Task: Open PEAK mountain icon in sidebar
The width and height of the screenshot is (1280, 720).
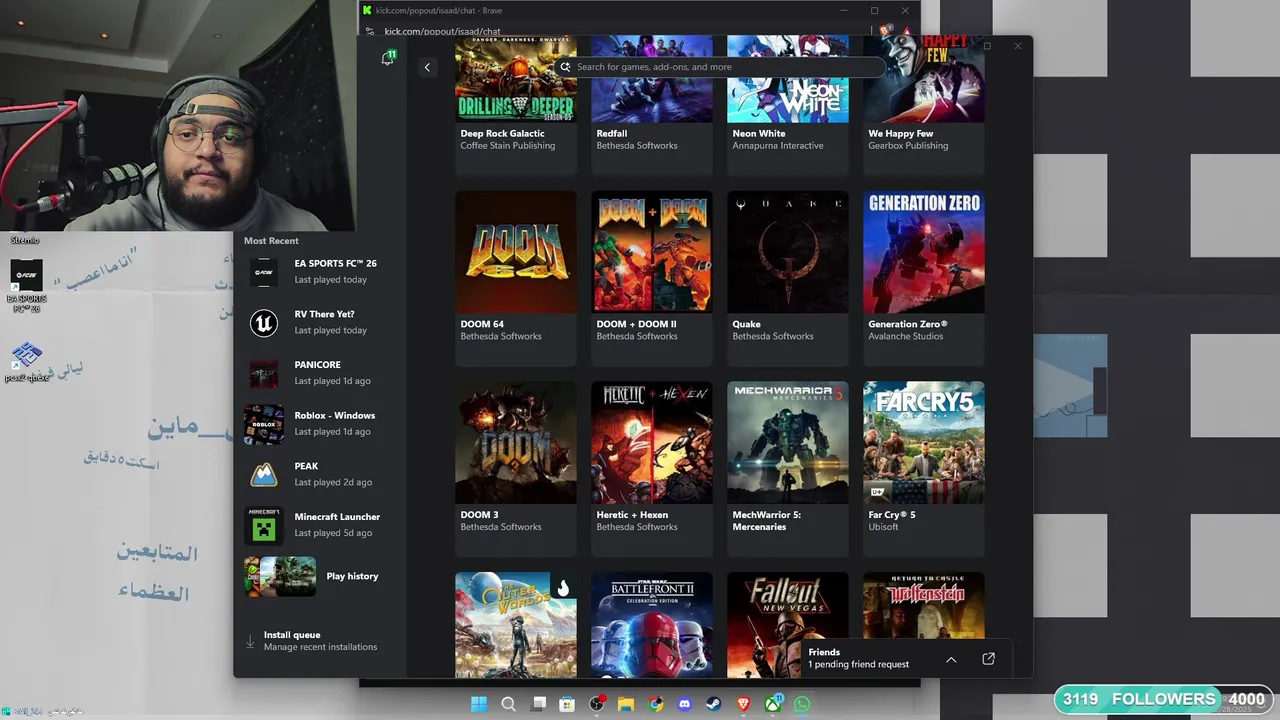Action: pyautogui.click(x=264, y=474)
